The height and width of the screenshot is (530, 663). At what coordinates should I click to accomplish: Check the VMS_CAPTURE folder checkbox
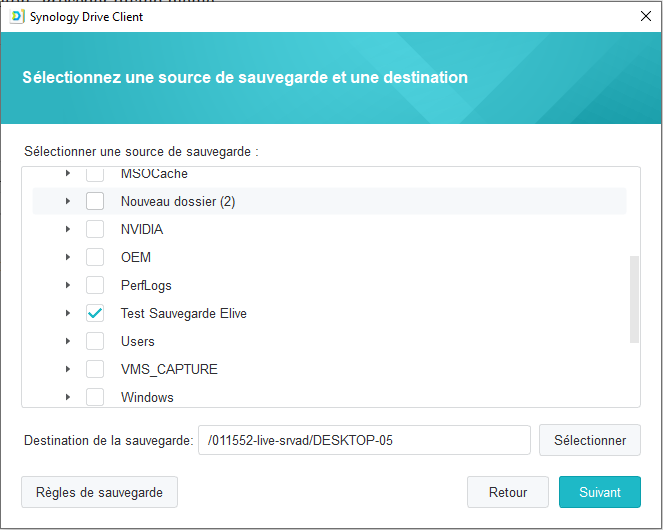tap(95, 369)
